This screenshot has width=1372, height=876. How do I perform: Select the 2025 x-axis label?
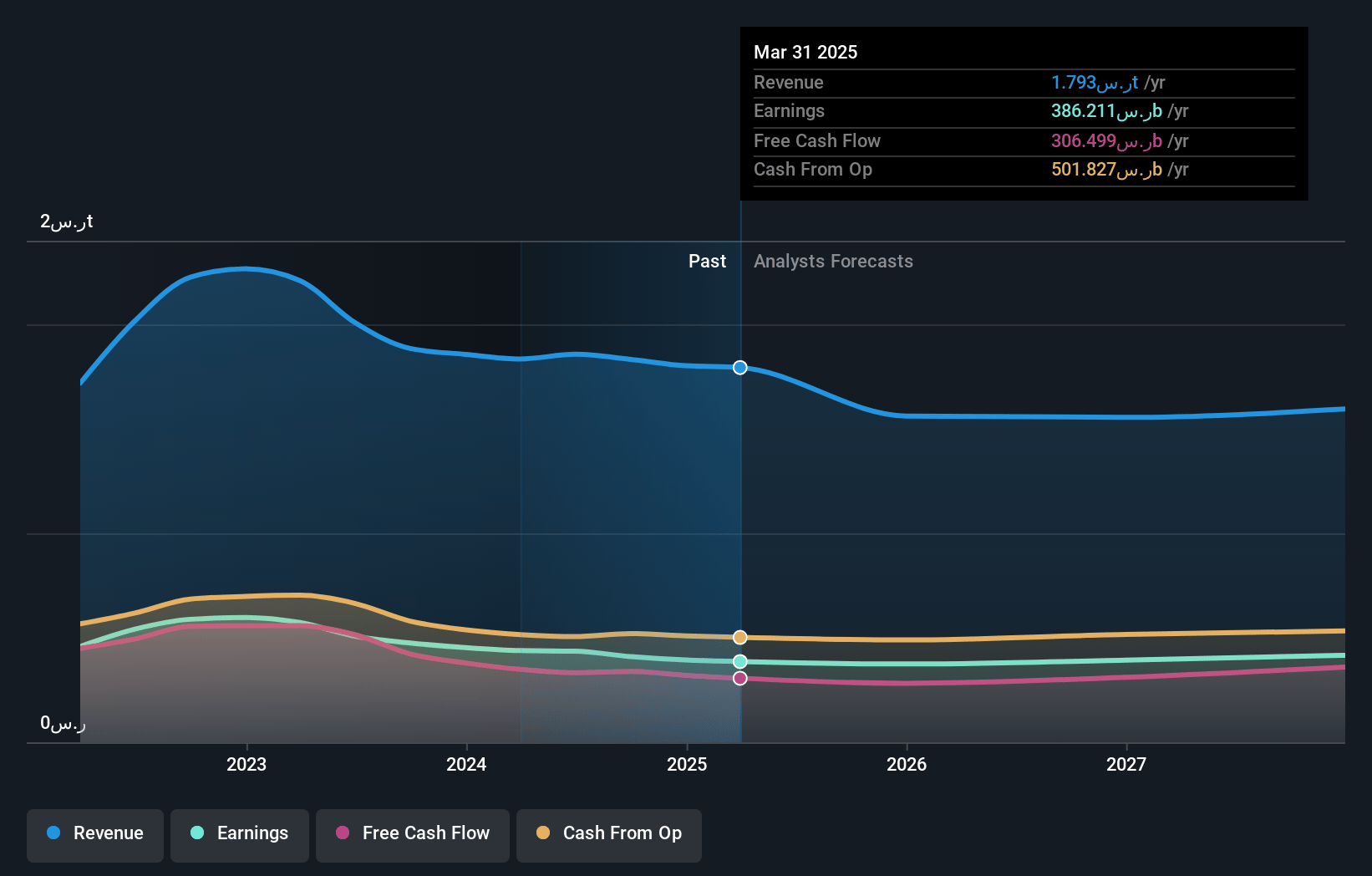point(687,764)
